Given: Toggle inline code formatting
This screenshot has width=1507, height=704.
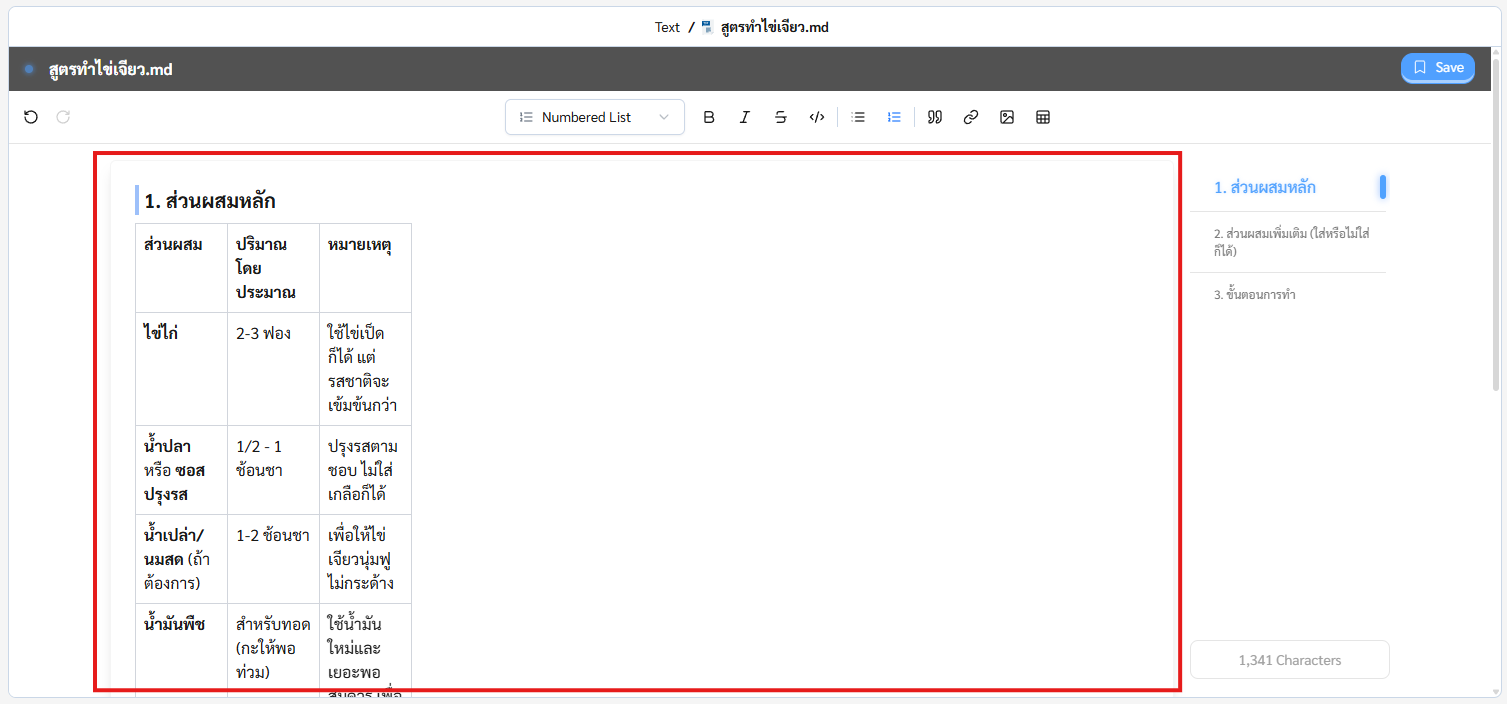Looking at the screenshot, I should tap(817, 117).
